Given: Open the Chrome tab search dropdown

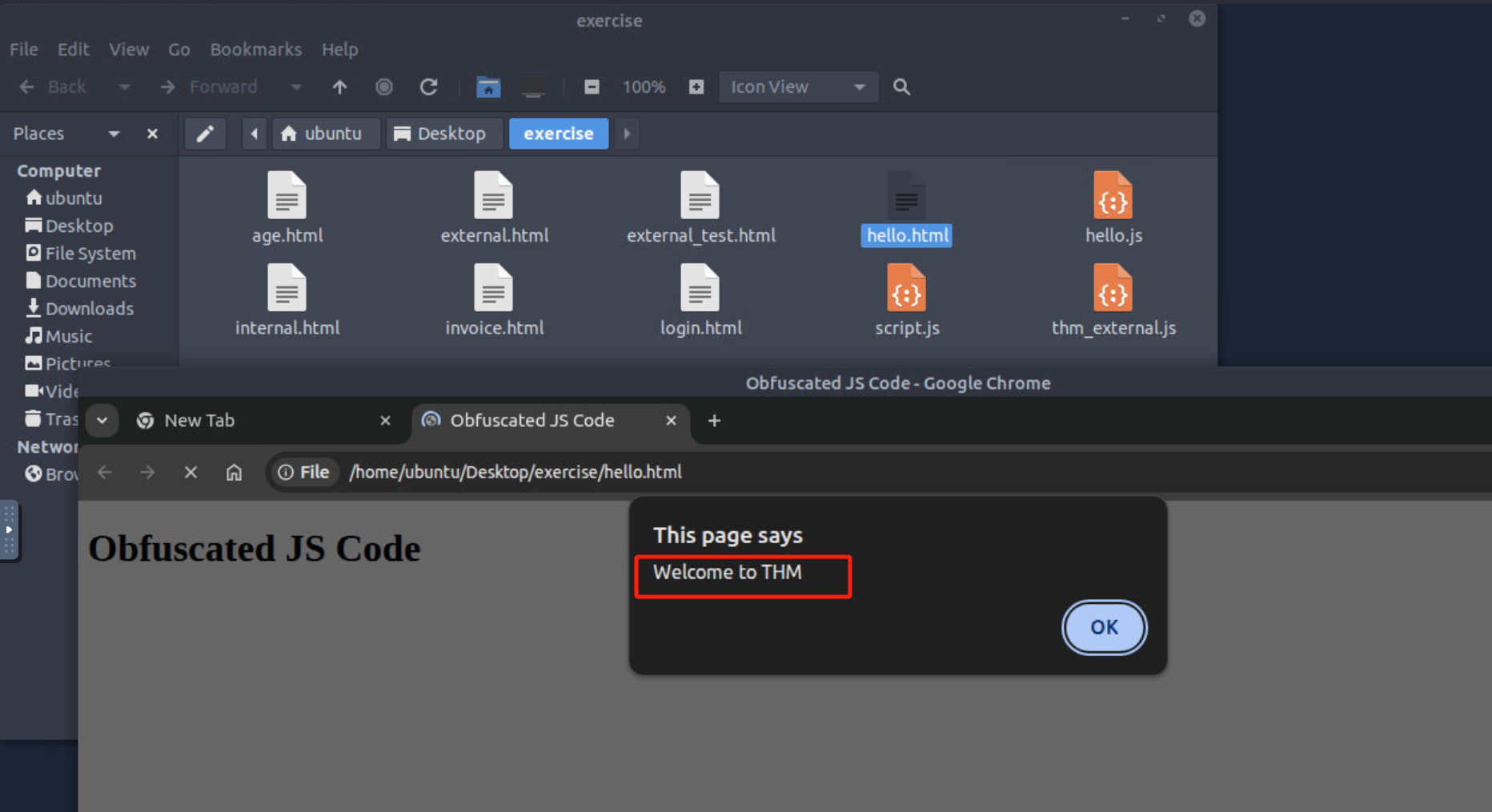Looking at the screenshot, I should click(x=102, y=420).
